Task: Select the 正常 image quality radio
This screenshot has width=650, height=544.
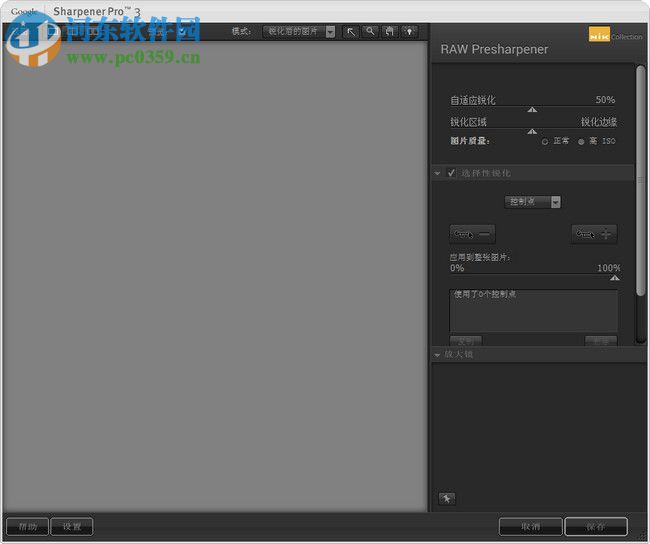Action: [x=545, y=142]
